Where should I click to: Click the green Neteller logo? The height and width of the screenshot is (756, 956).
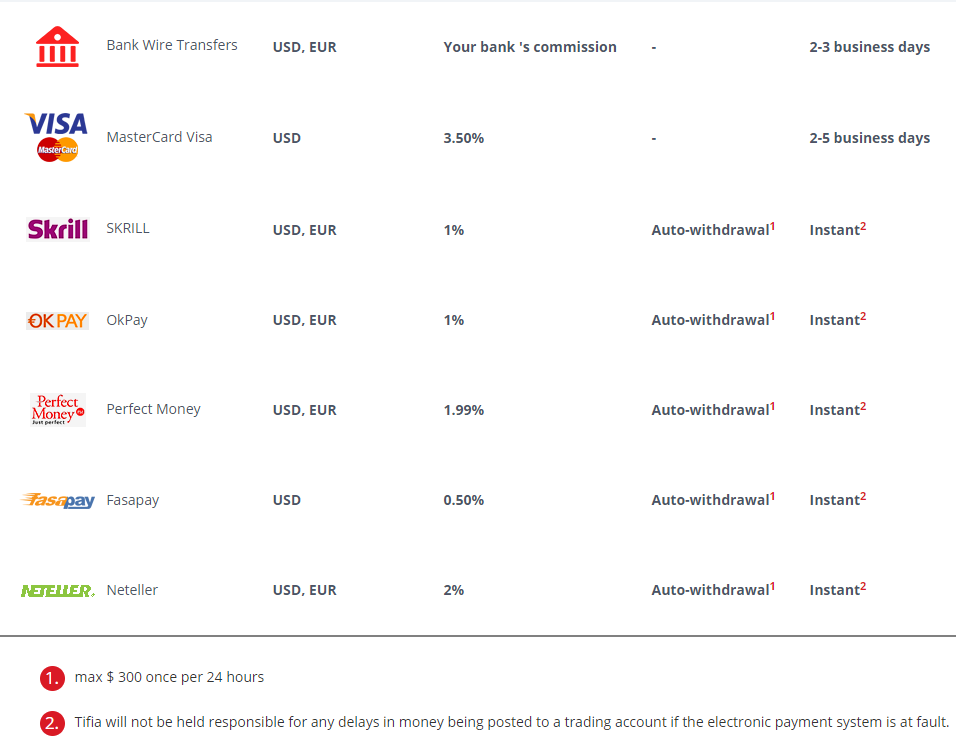(x=58, y=591)
